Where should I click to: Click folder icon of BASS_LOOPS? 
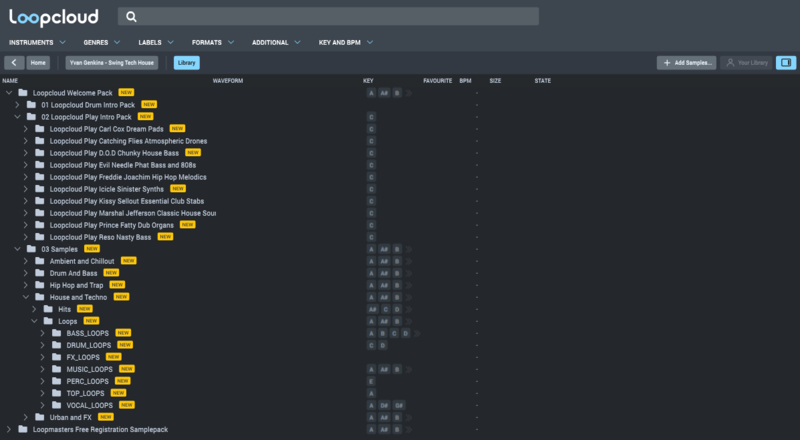(x=57, y=333)
